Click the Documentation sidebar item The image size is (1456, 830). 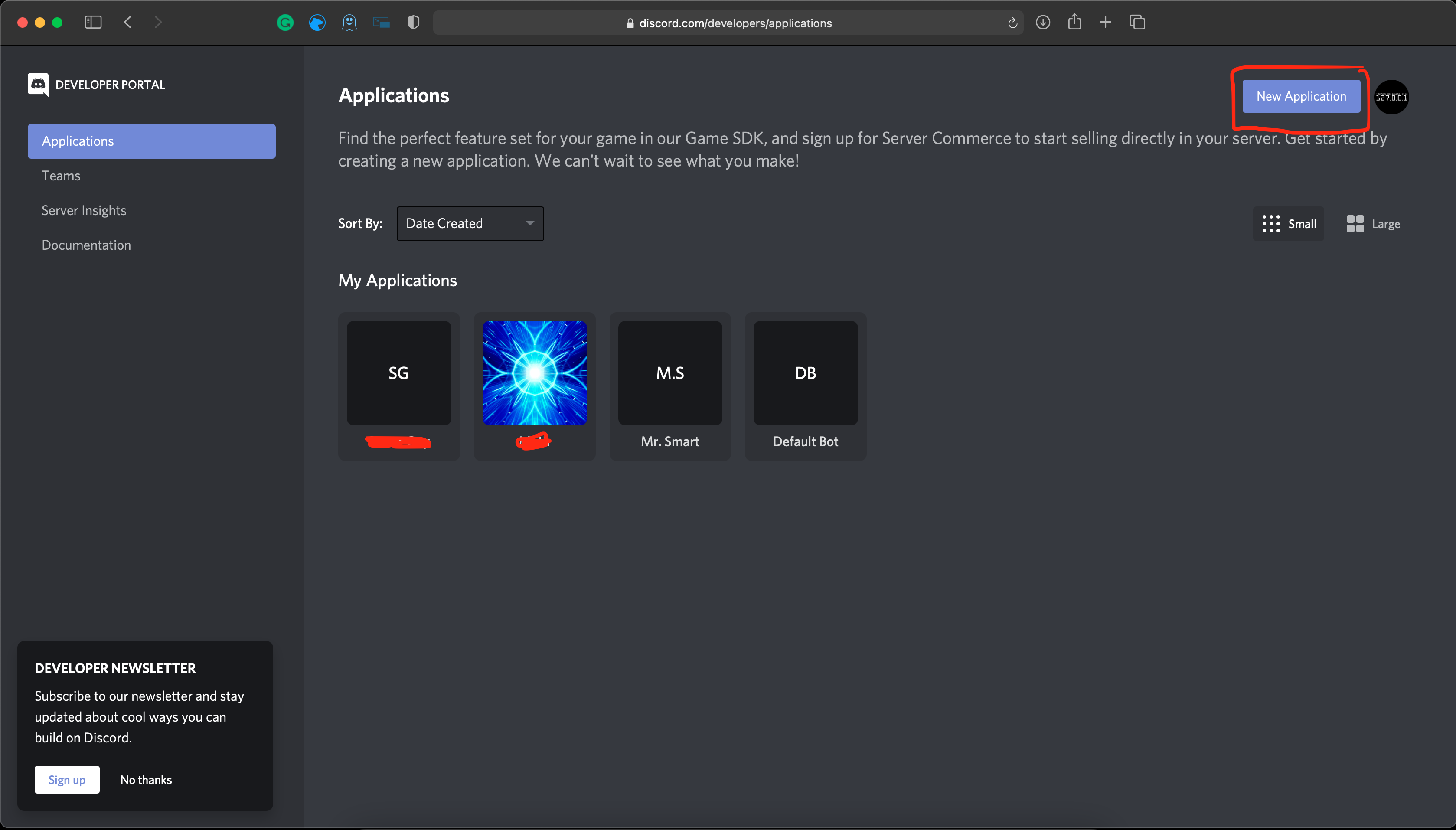tap(86, 245)
